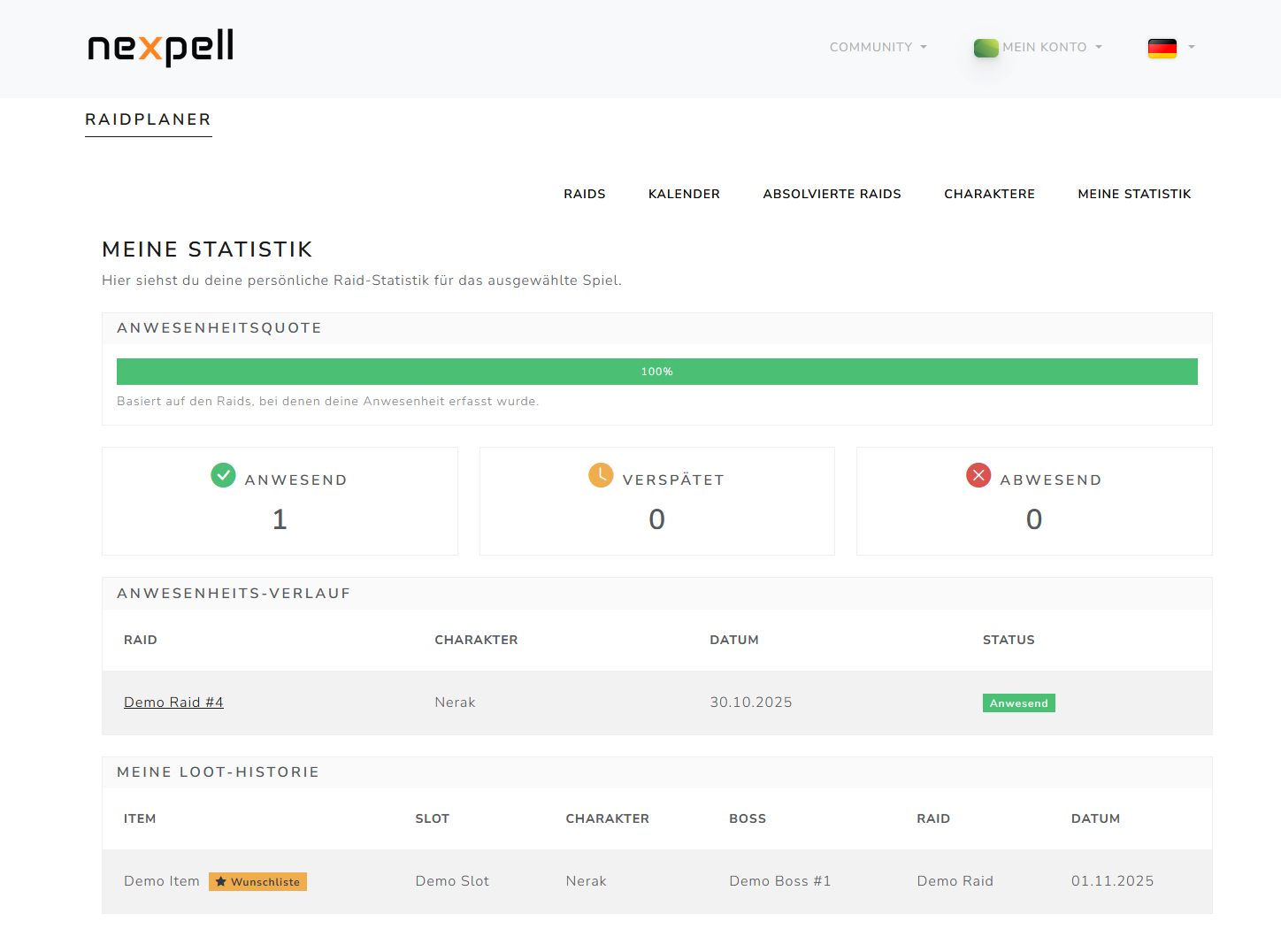Screen dimensions: 1281x952
Task: Click the green check icon above Anwesend
Action: (x=224, y=475)
